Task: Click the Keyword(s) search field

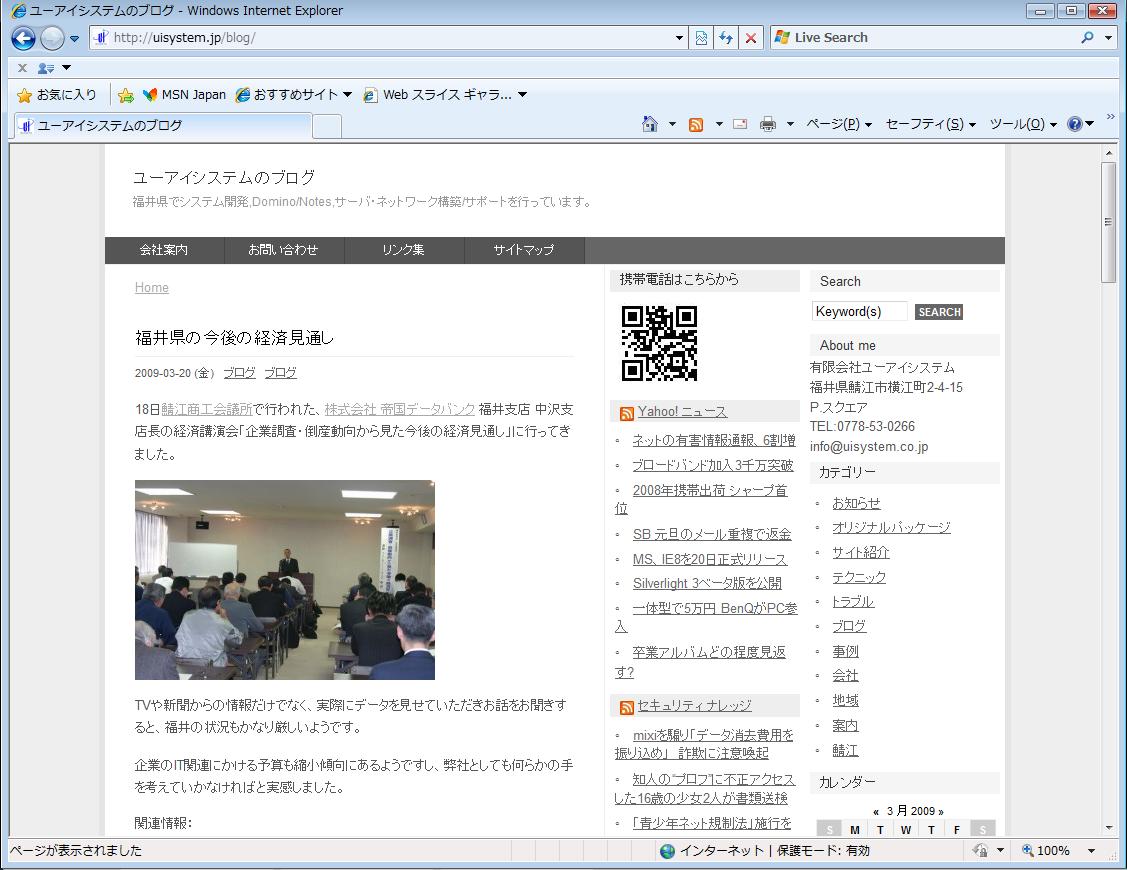Action: (x=860, y=311)
